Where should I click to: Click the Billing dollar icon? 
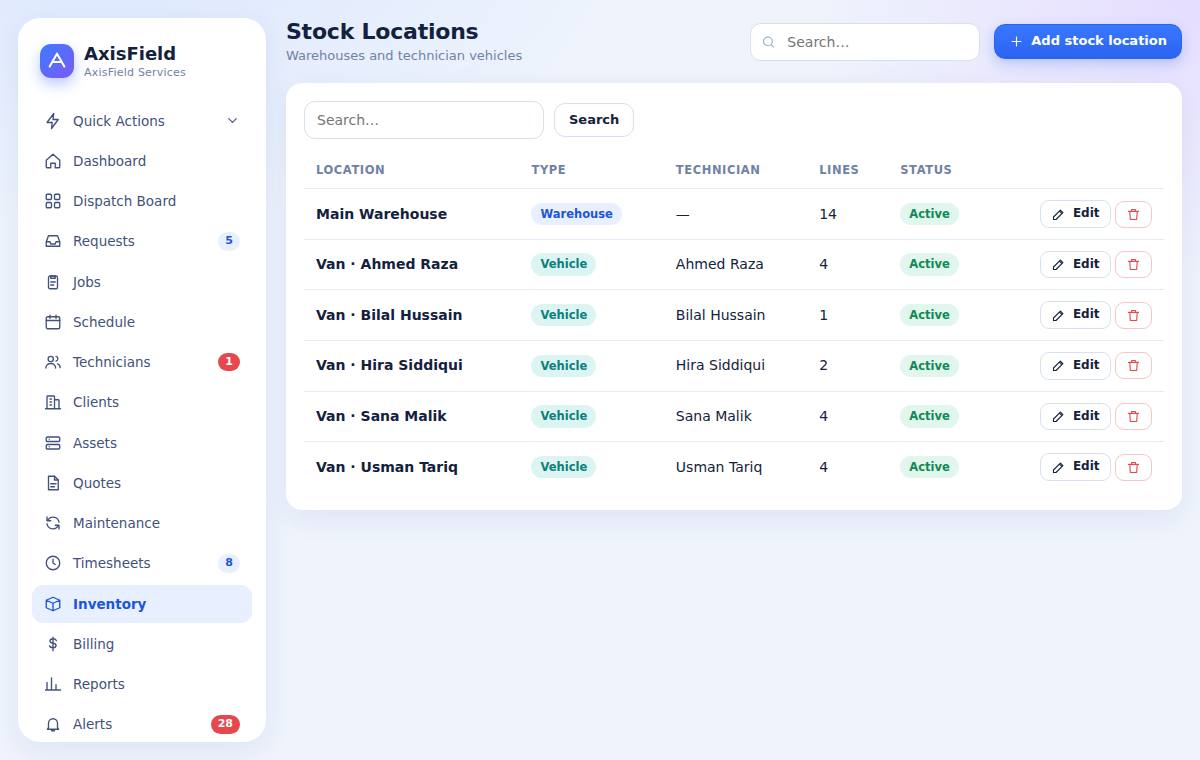click(x=53, y=644)
